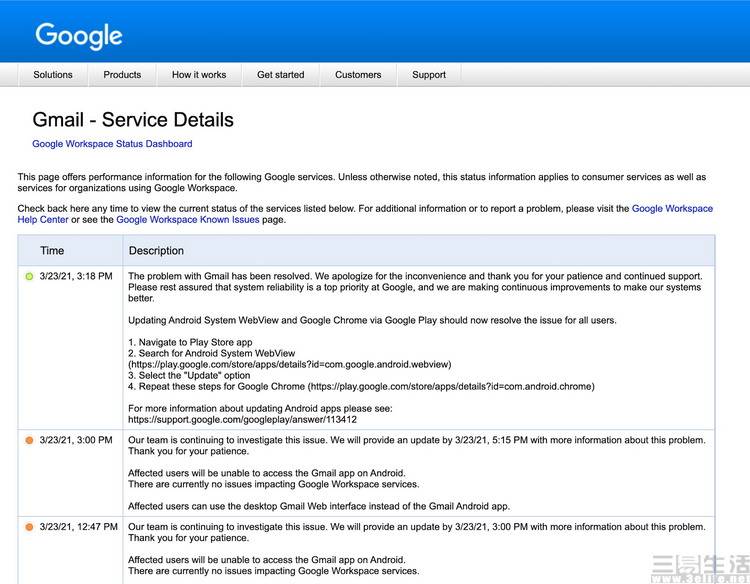
Task: Click step '1. Navigate to Play Store app'
Action: pos(190,342)
